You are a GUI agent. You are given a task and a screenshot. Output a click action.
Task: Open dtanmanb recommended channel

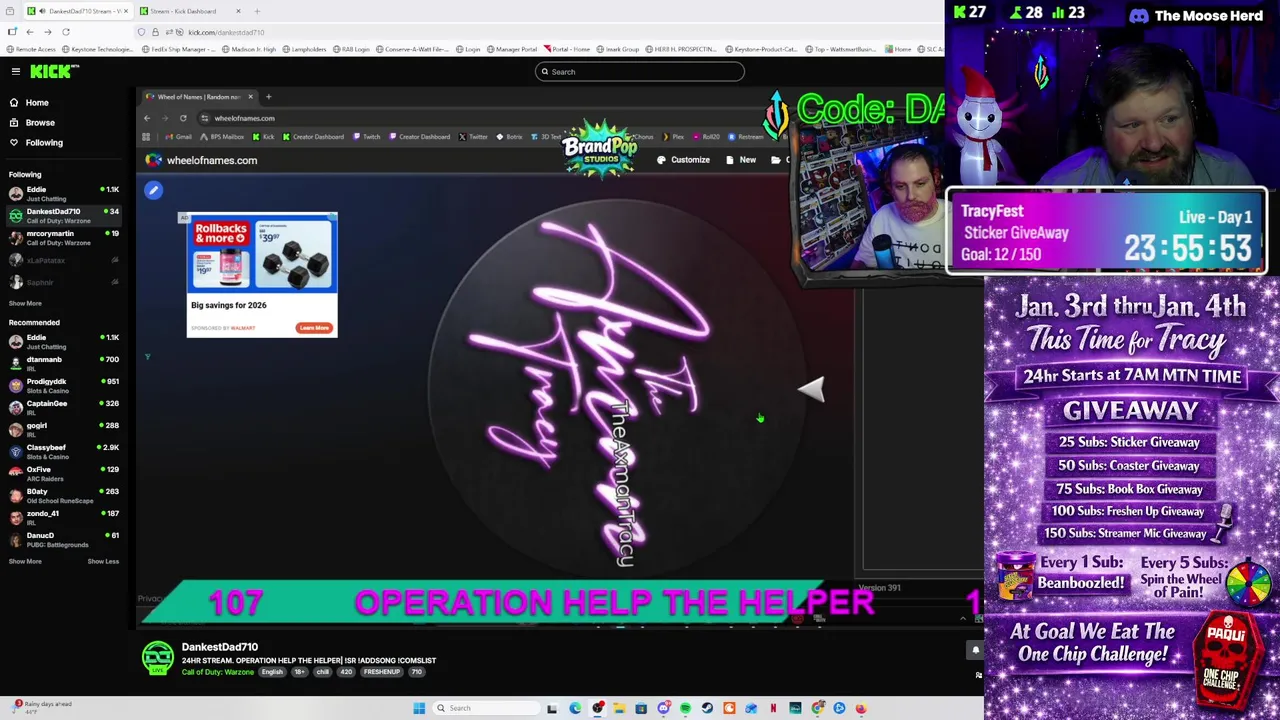click(63, 363)
